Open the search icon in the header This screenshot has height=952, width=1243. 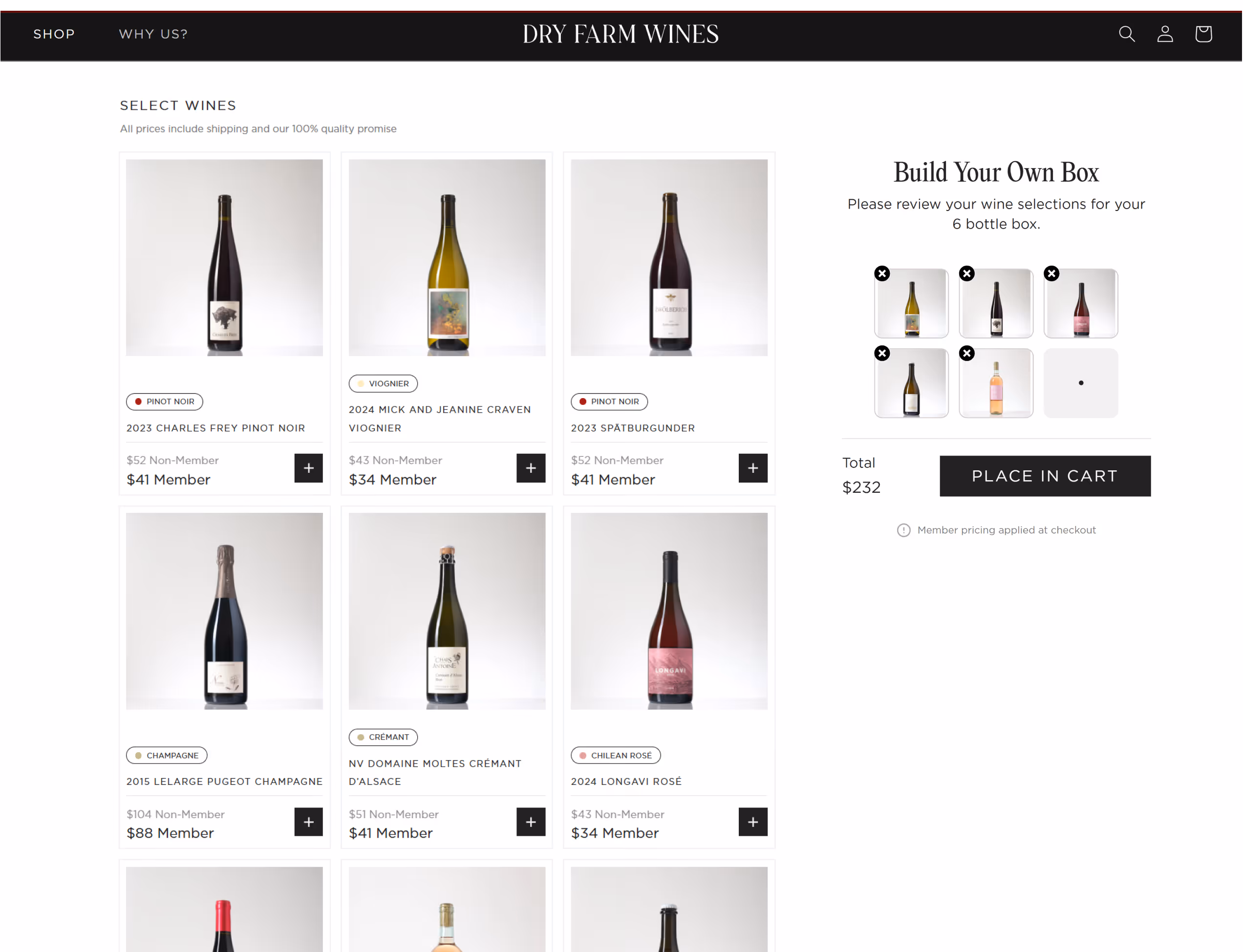1126,34
